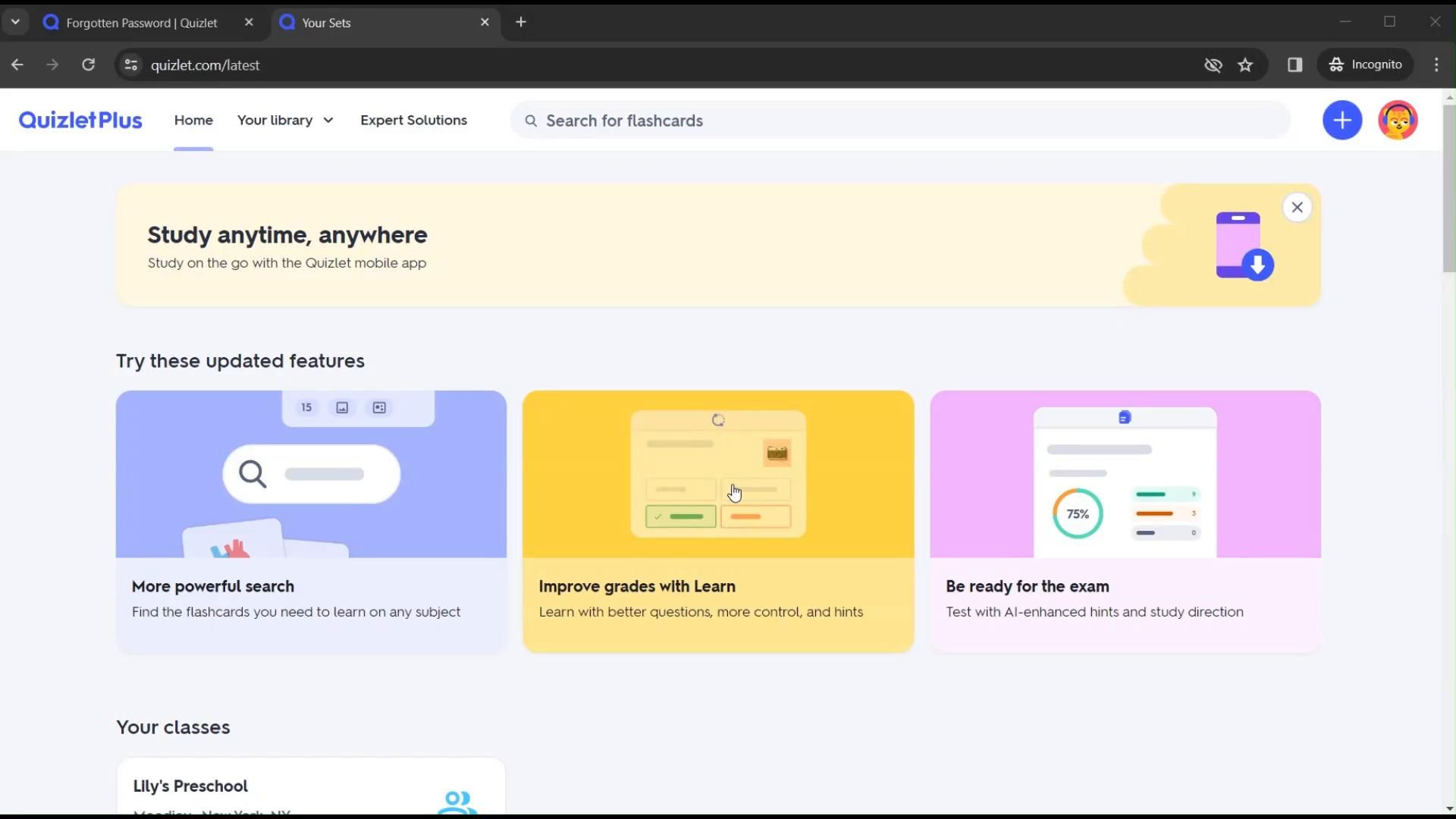
Task: Click the page vertical scrollbar thumb
Action: tap(1448, 188)
